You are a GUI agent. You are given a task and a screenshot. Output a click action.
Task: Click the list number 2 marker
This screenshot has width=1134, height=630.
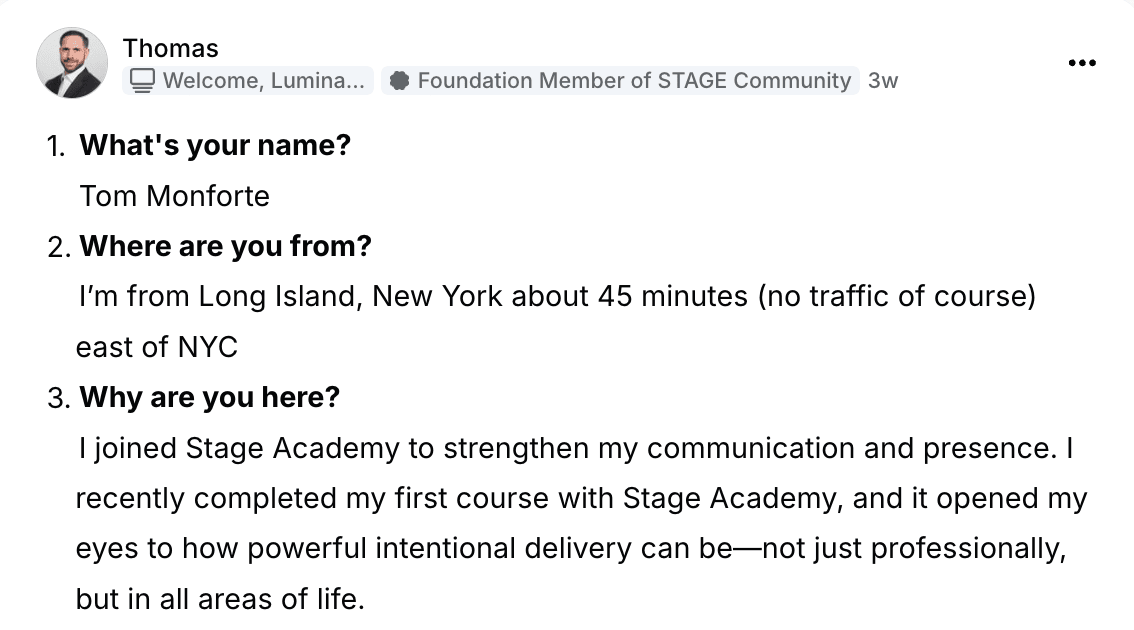[58, 247]
